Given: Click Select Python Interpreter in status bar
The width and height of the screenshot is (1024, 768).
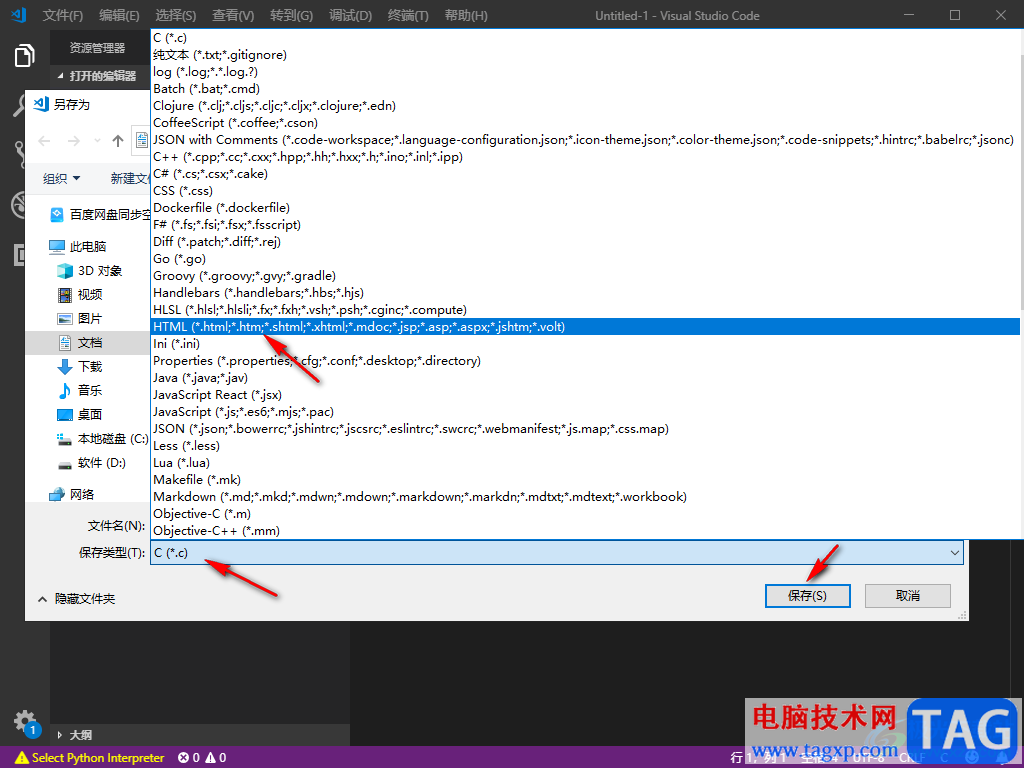Looking at the screenshot, I should (x=90, y=758).
